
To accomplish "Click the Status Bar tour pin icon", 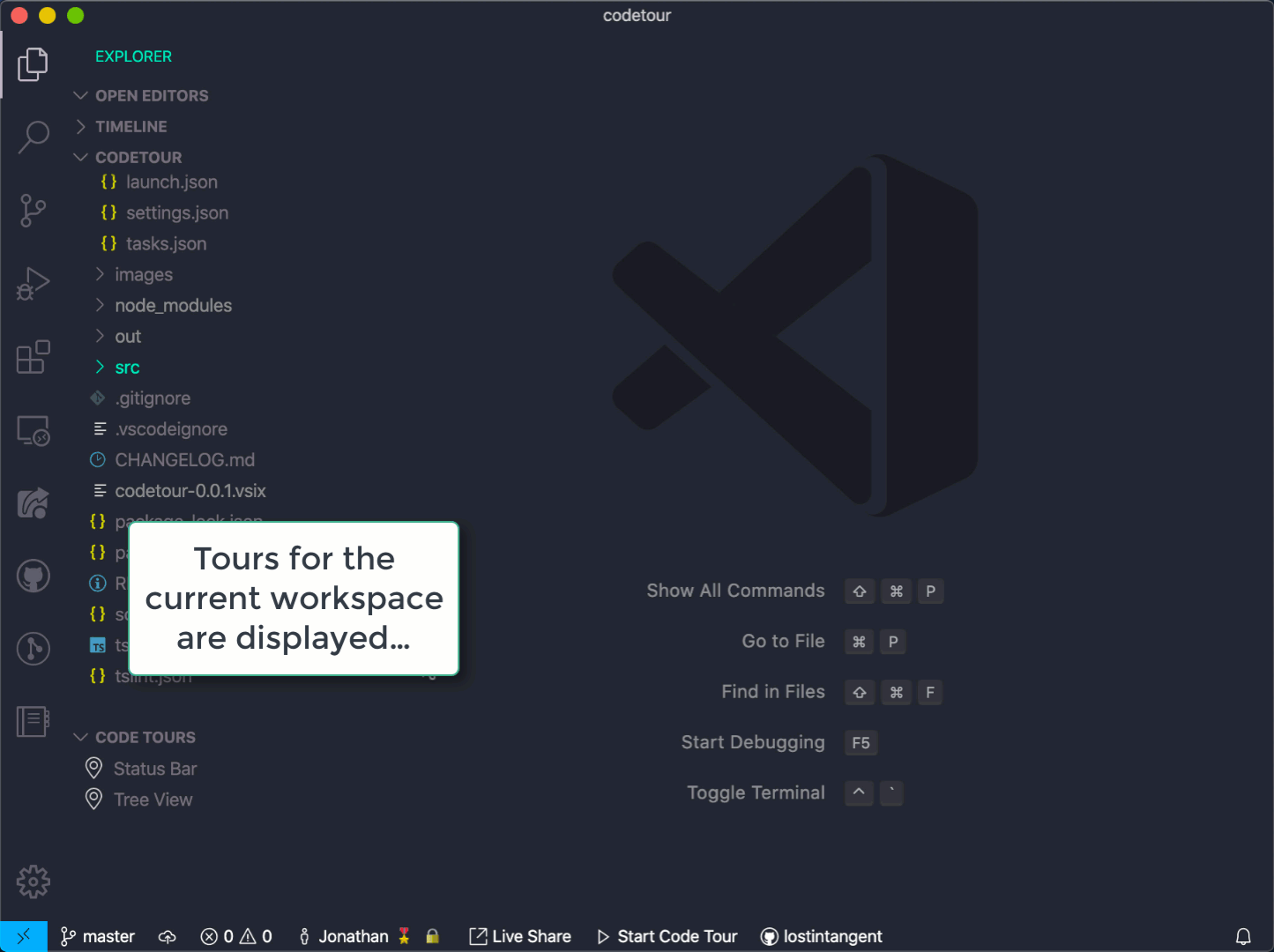I will click(93, 768).
